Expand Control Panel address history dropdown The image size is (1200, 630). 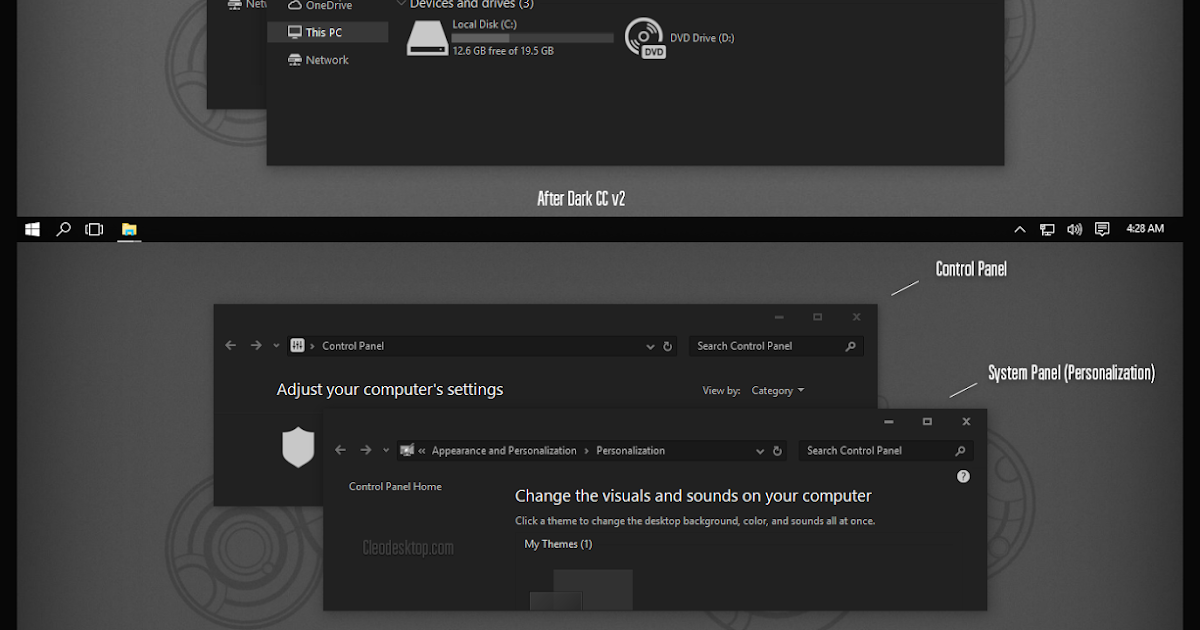click(650, 347)
